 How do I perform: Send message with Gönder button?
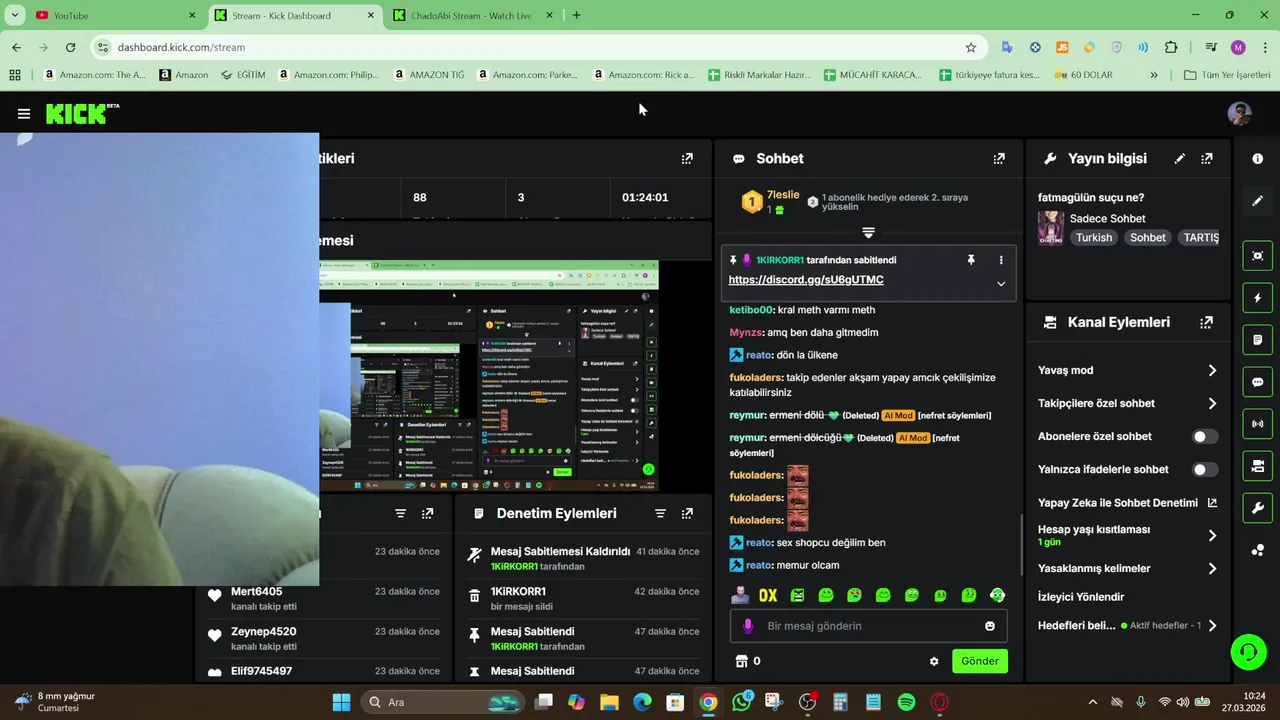pos(980,661)
